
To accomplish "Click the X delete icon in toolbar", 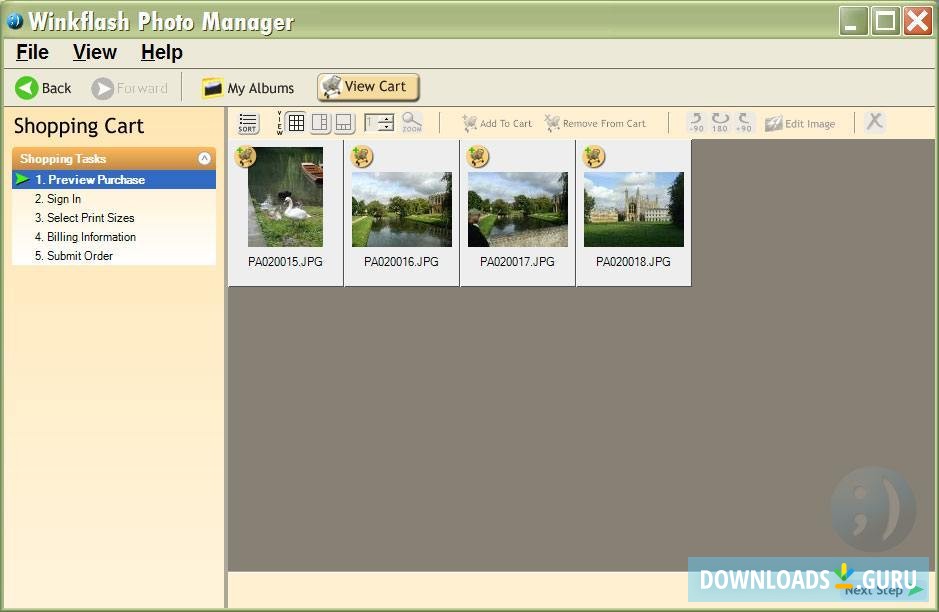I will tap(874, 122).
